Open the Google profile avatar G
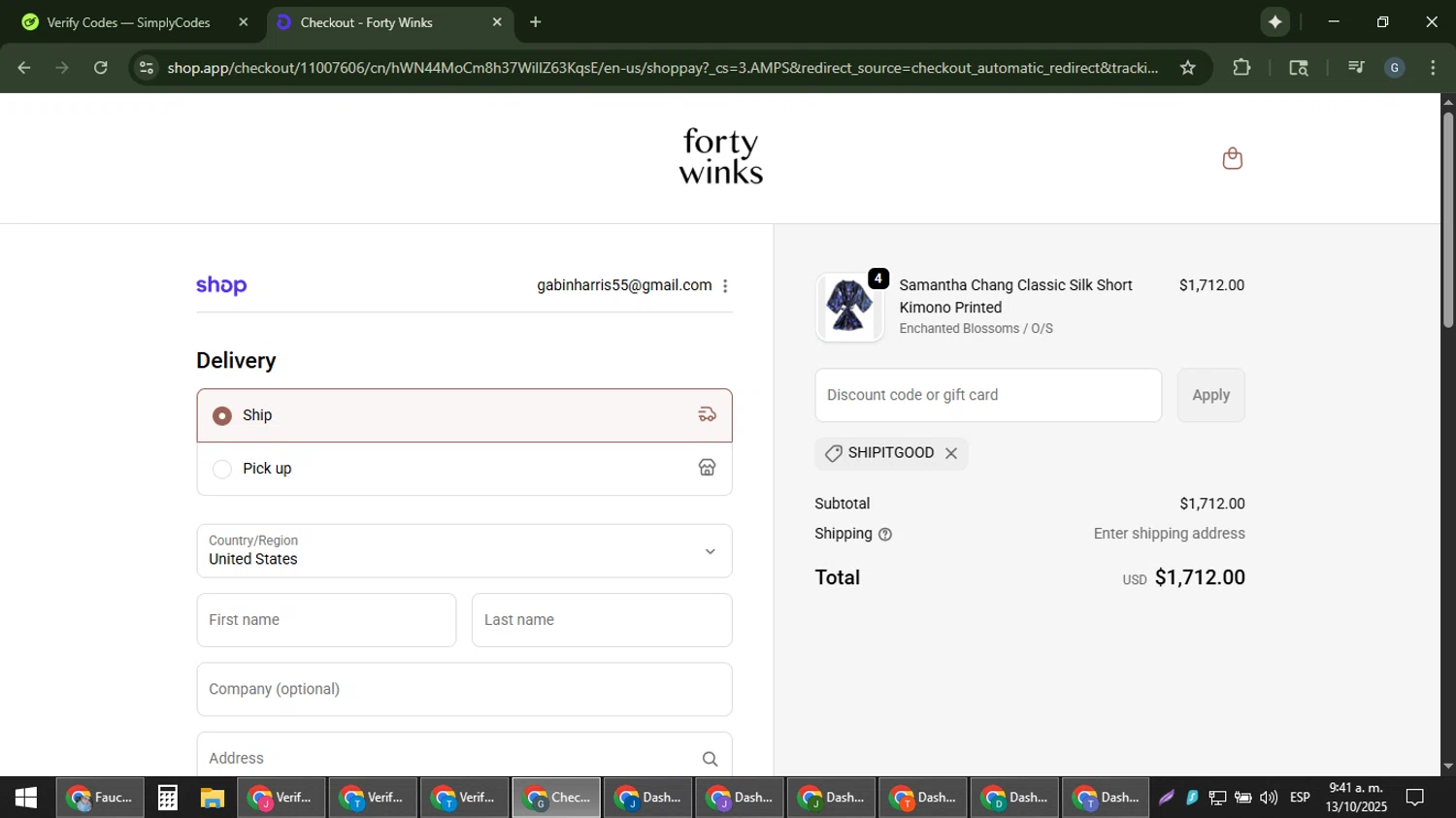The width and height of the screenshot is (1456, 818). tap(1394, 67)
